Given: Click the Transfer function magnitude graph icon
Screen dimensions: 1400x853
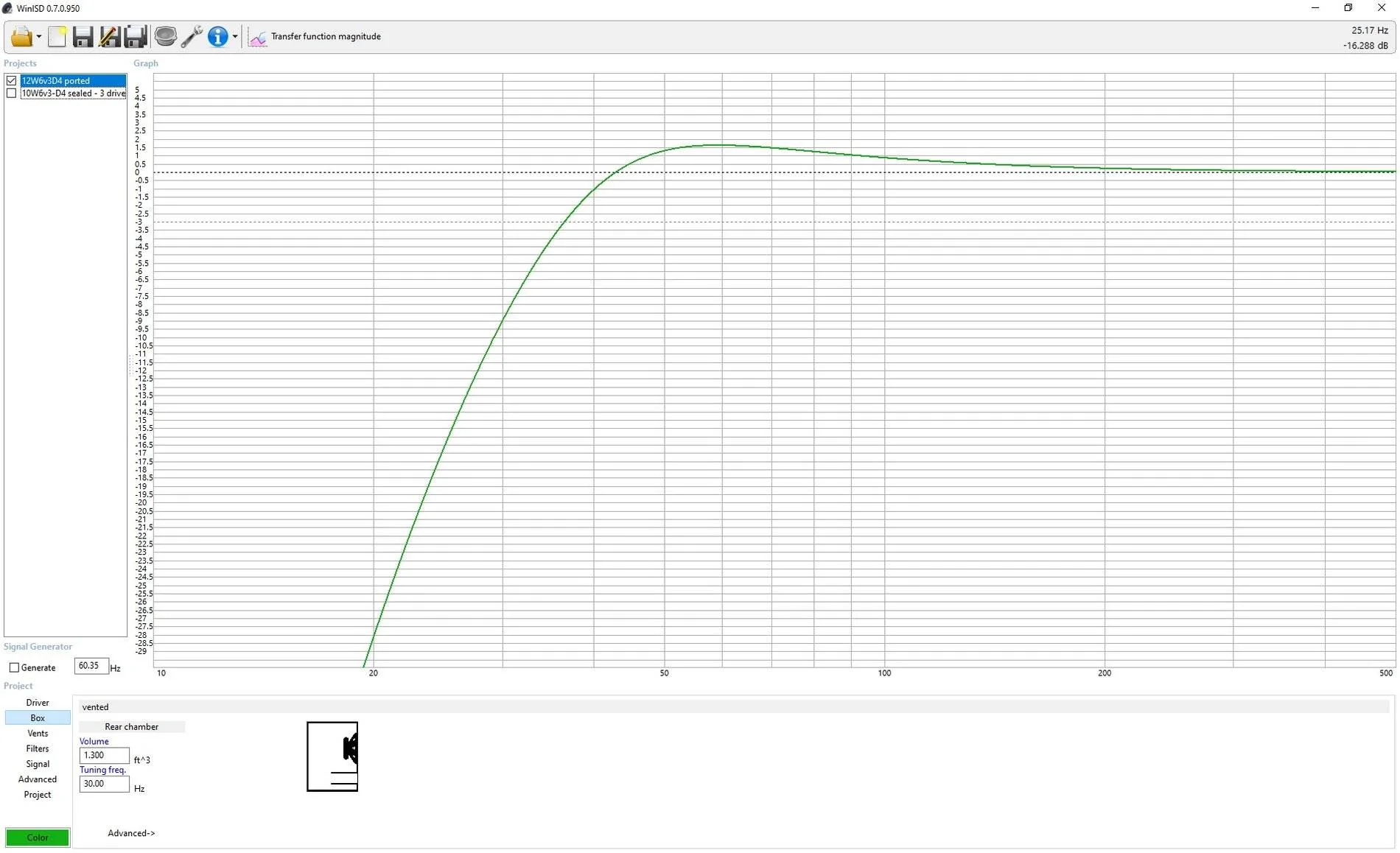Looking at the screenshot, I should 257,37.
